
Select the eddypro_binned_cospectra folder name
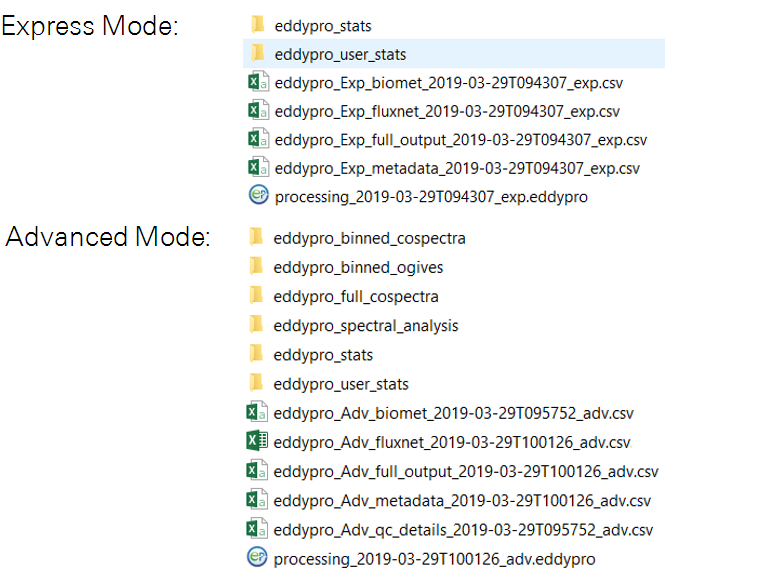pyautogui.click(x=369, y=239)
